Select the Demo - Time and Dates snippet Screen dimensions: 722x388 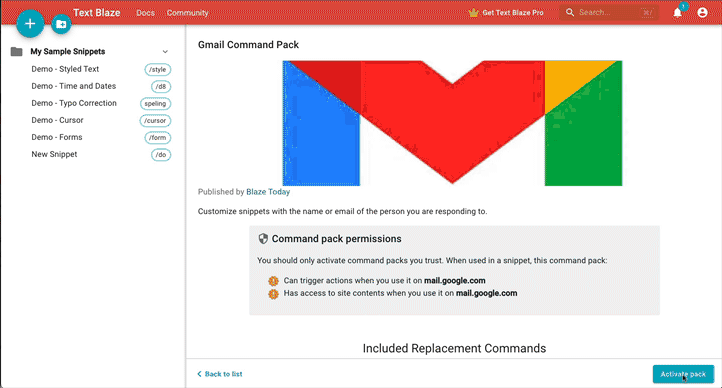coord(74,86)
